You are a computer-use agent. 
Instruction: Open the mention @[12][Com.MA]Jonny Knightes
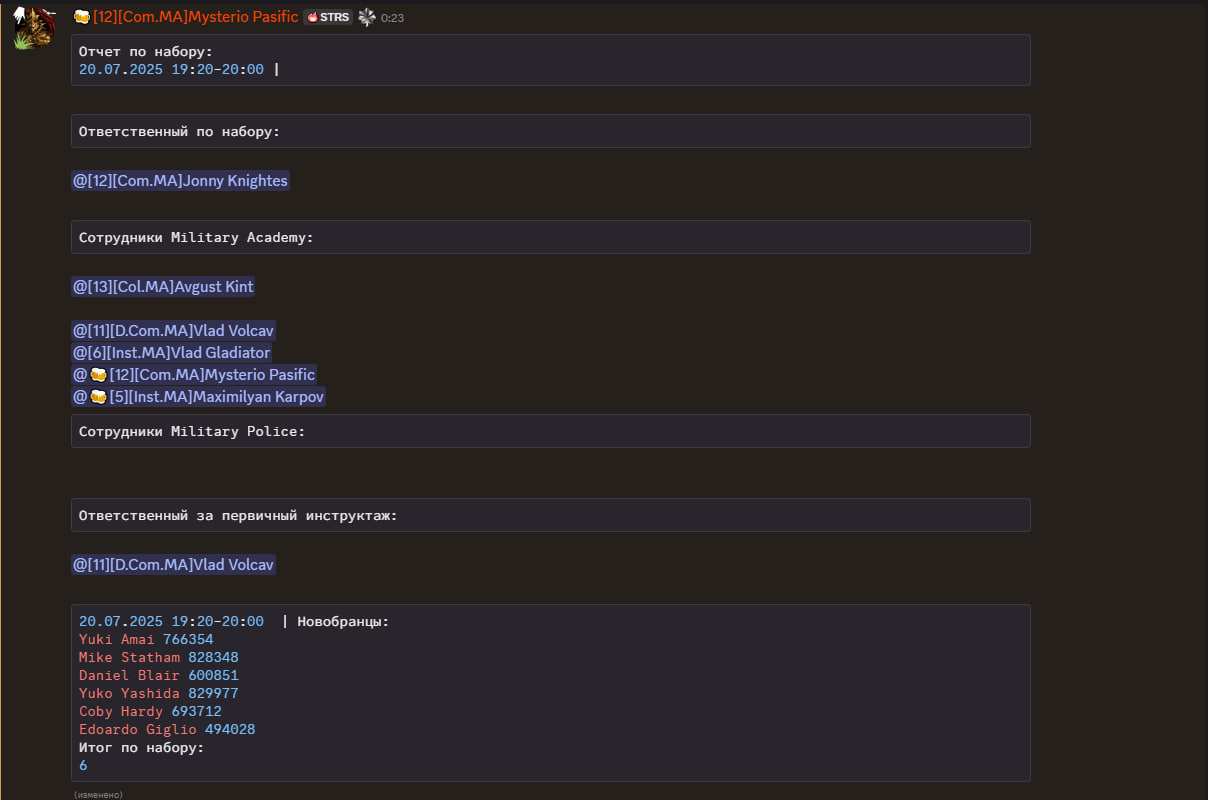[x=180, y=181]
